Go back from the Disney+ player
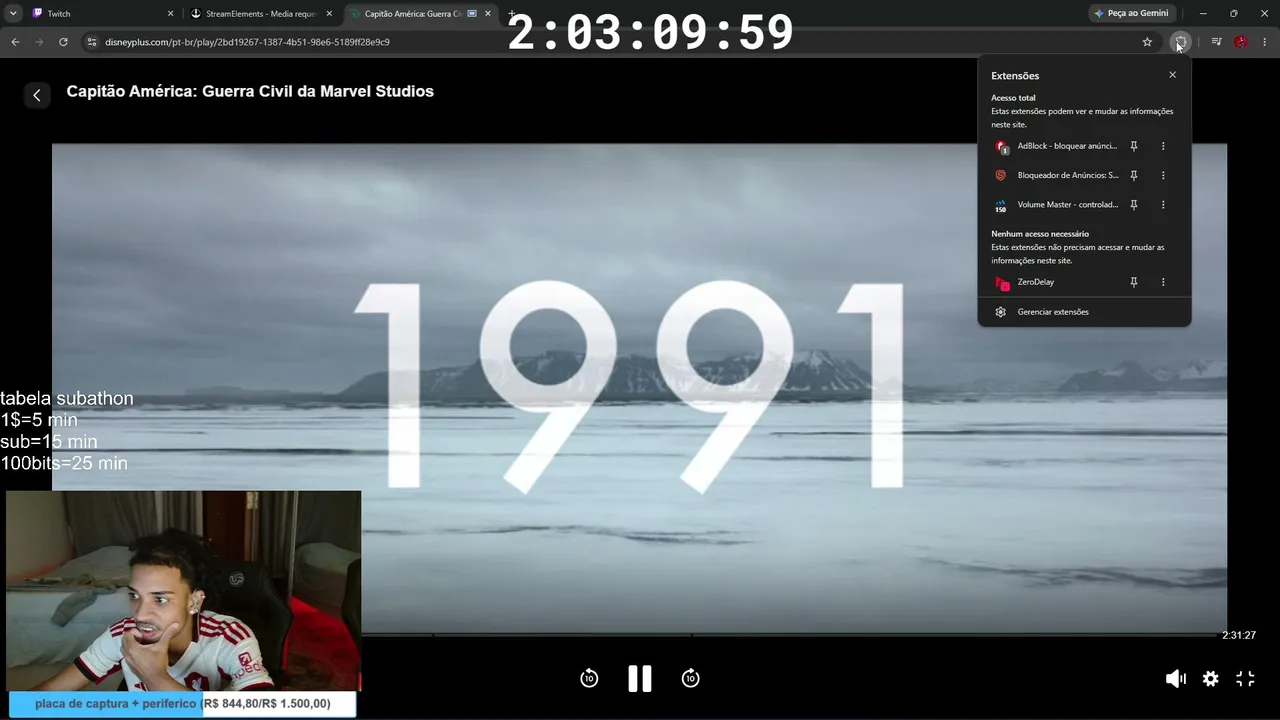The height and width of the screenshot is (720, 1280). click(x=37, y=95)
